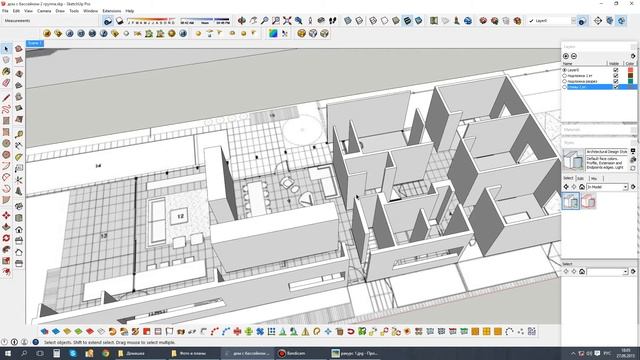Open the Extensions menu
Screen dimensions: 640x360
111,11
